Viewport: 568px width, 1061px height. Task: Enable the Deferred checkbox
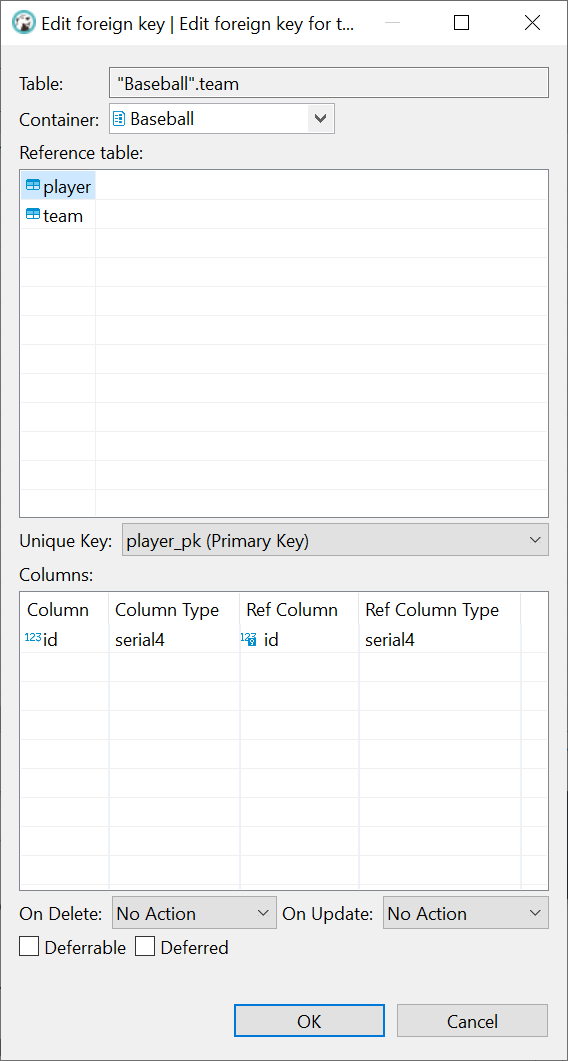(x=145, y=947)
